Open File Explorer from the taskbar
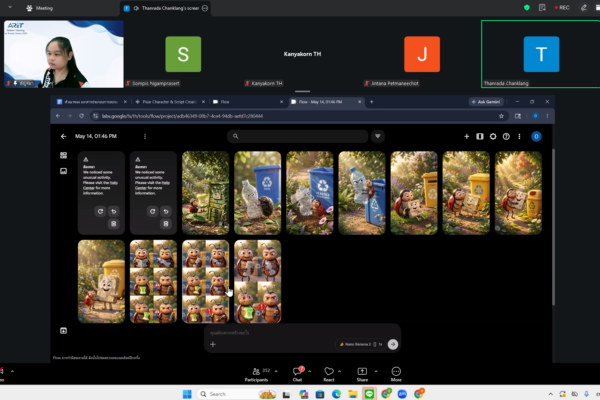 [x=353, y=394]
